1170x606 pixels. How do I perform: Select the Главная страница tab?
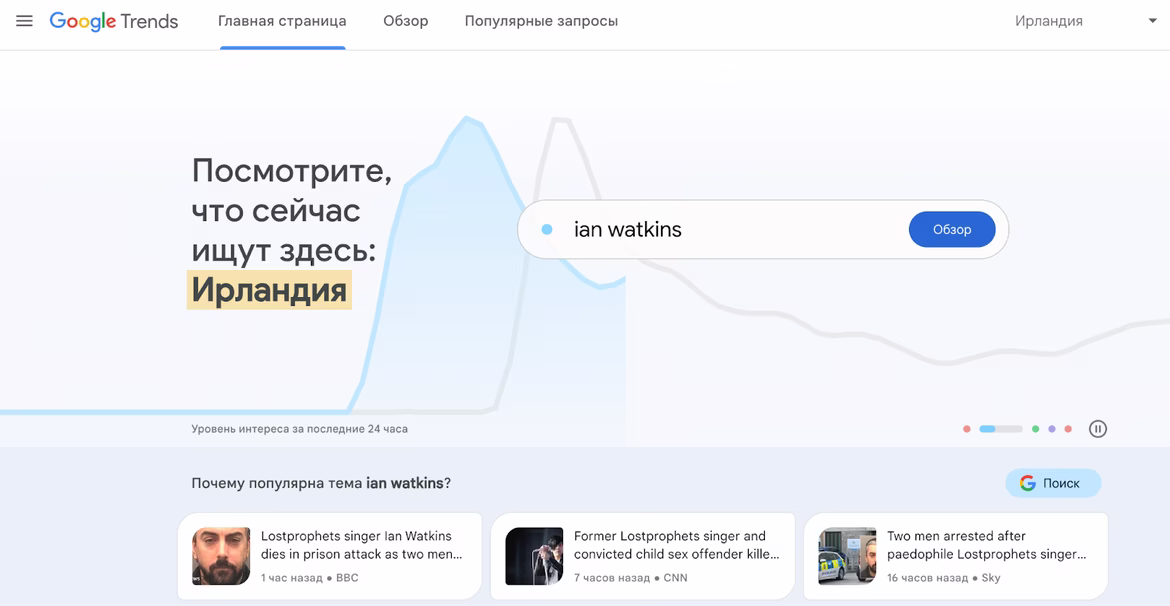(x=282, y=21)
